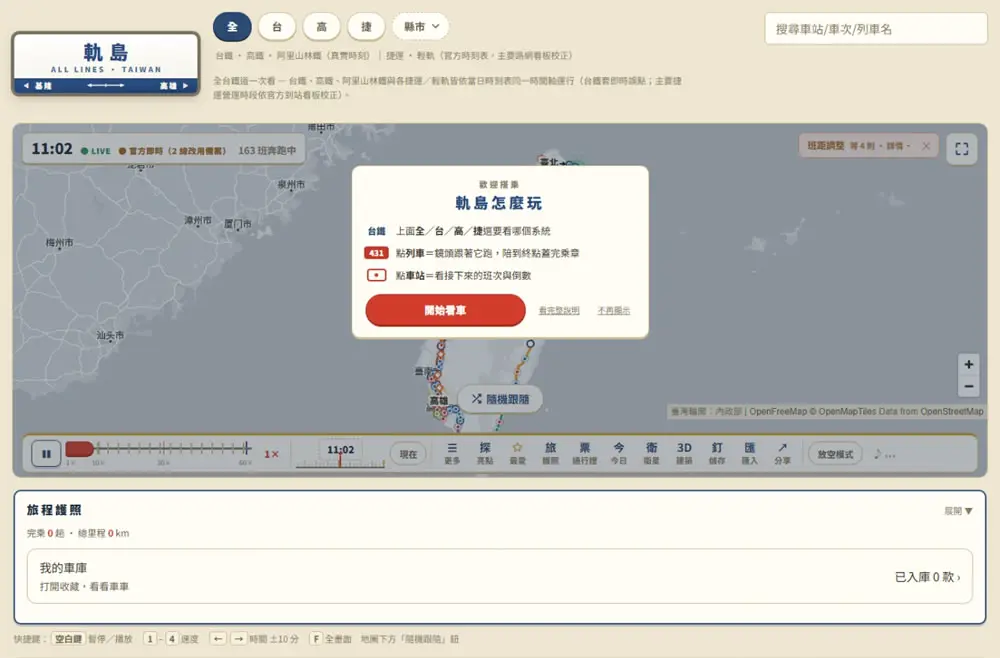The height and width of the screenshot is (658, 1000).
Task: Open 我的車庫 garage card
Action: (499, 576)
